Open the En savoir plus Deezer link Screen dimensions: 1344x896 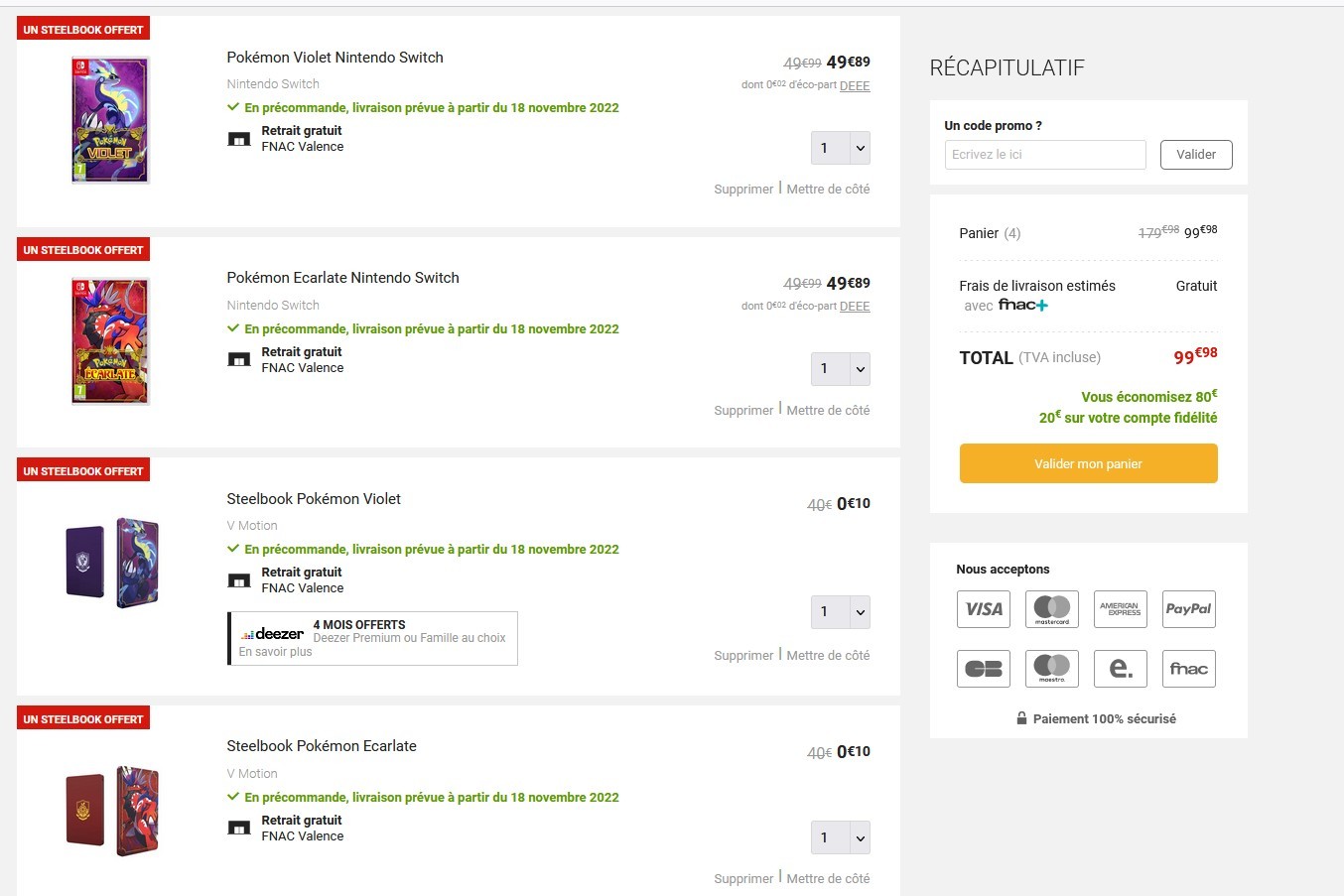click(x=276, y=652)
